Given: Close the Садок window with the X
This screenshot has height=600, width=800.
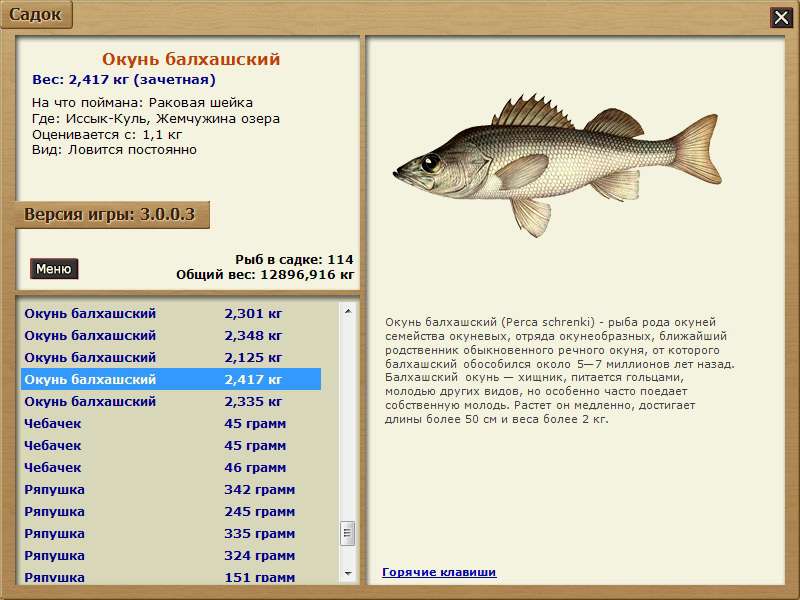Looking at the screenshot, I should 780,17.
